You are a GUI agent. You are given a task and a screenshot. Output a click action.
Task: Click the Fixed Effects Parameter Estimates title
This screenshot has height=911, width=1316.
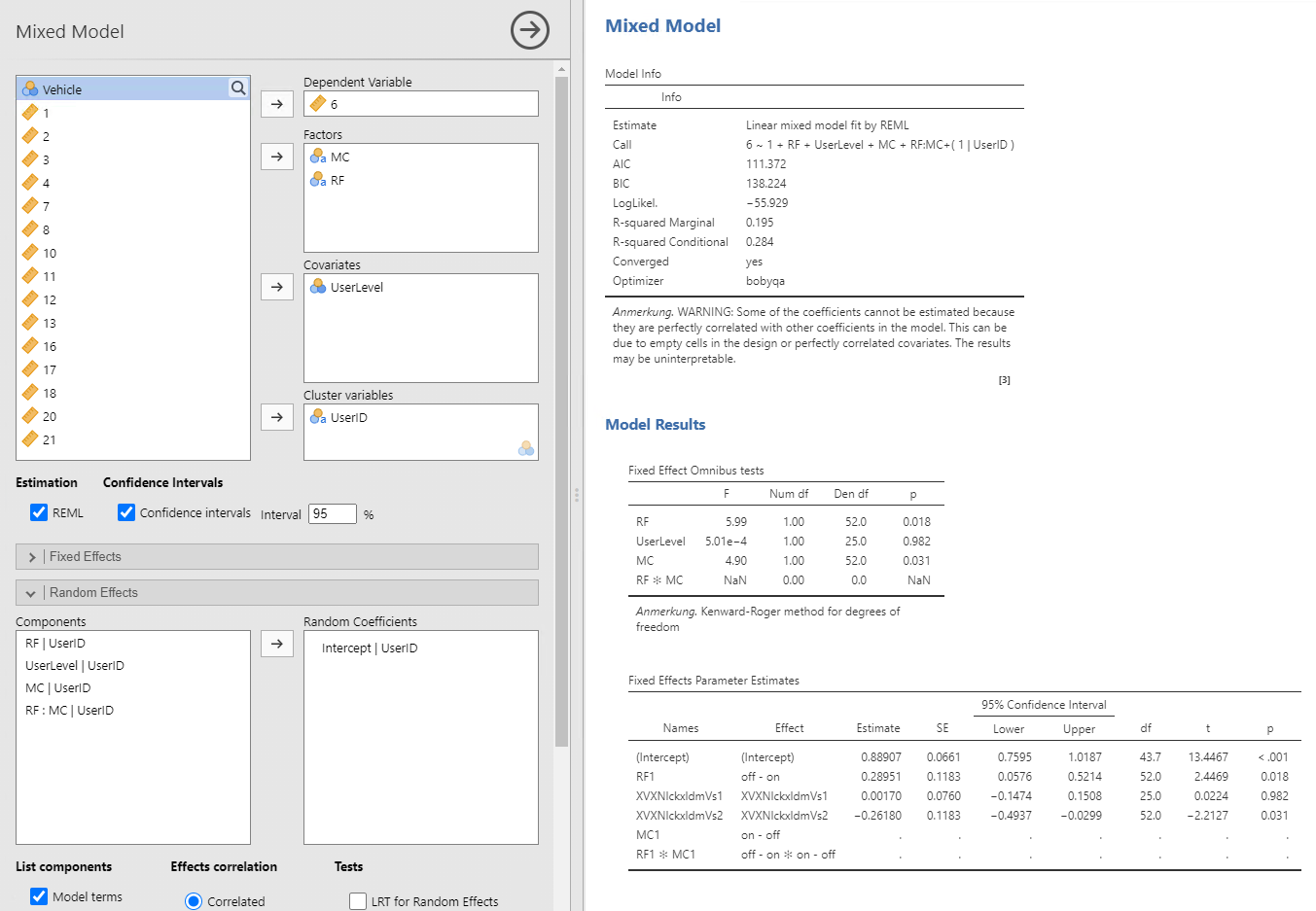point(714,681)
